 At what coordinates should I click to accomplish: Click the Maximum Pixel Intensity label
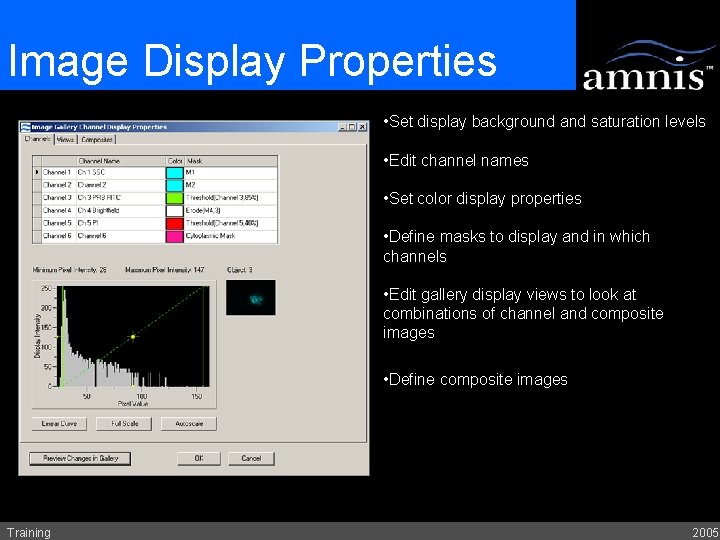coord(165,270)
